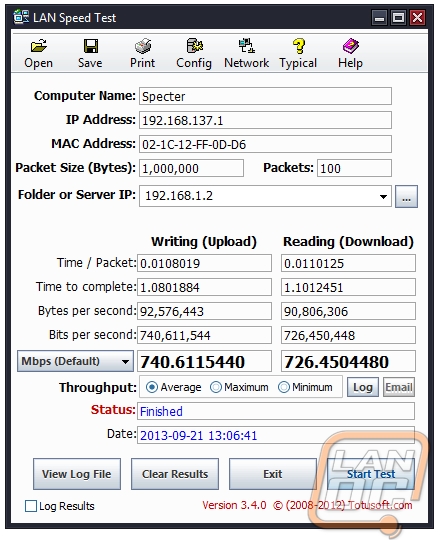Enable the Log Results checkbox
Image resolution: width=440 pixels, height=540 pixels.
31,506
